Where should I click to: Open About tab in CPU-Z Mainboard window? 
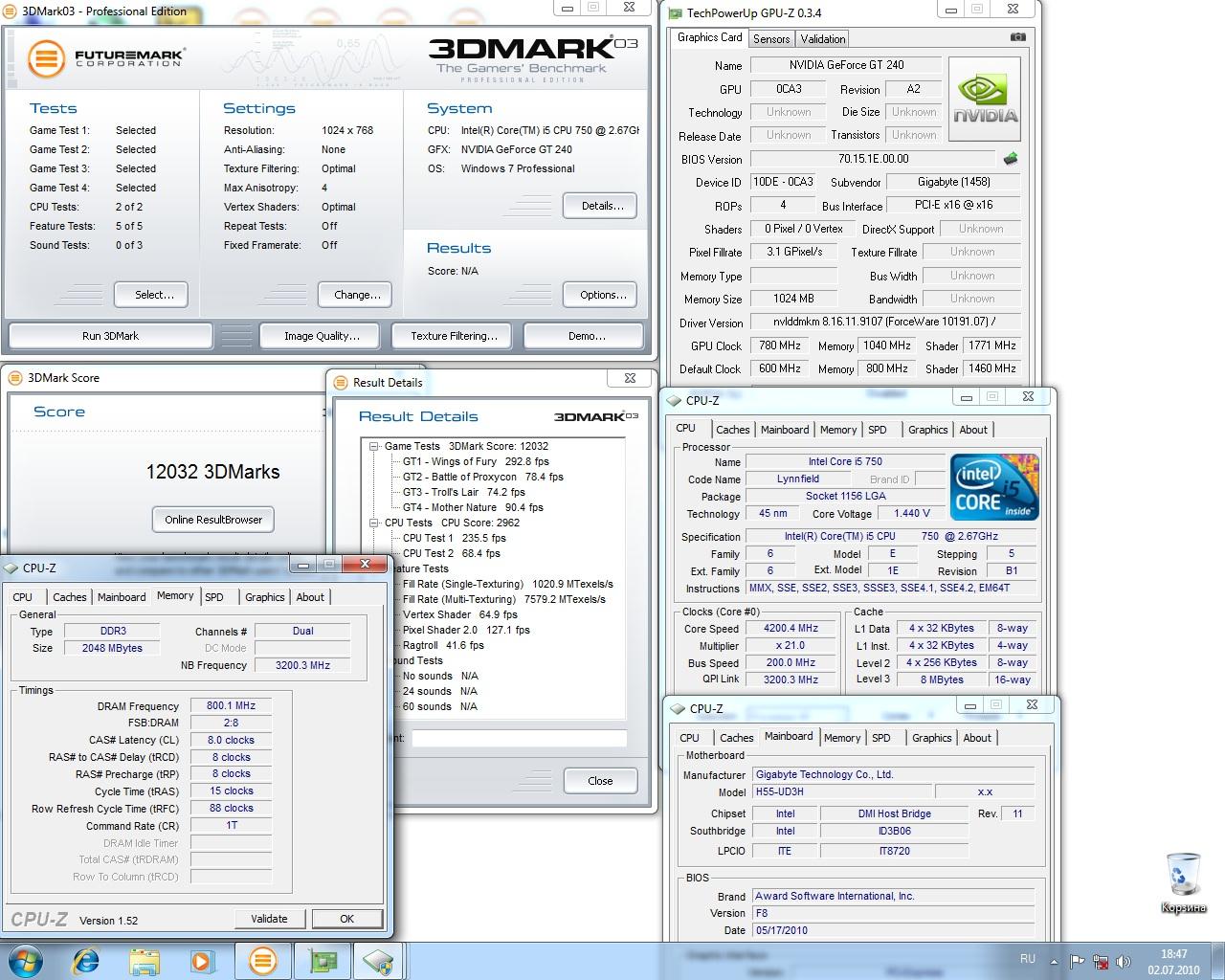pos(977,738)
